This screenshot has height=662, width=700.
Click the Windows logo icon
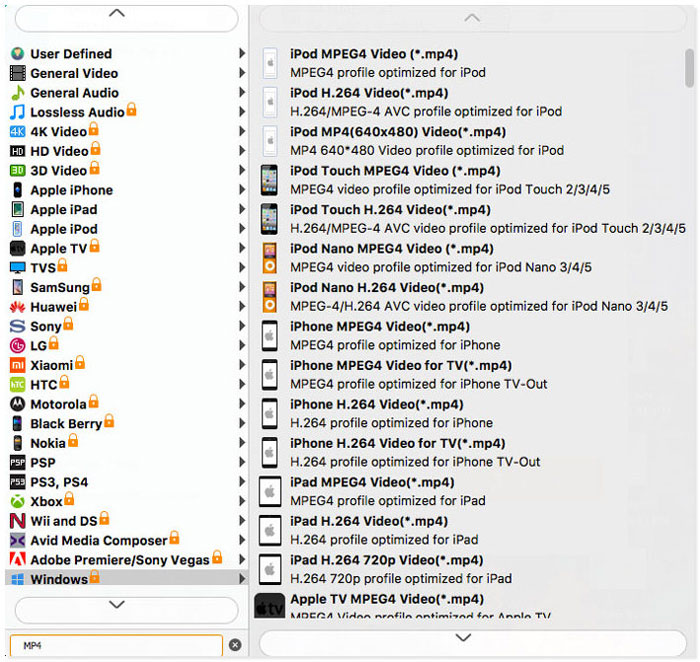click(17, 579)
